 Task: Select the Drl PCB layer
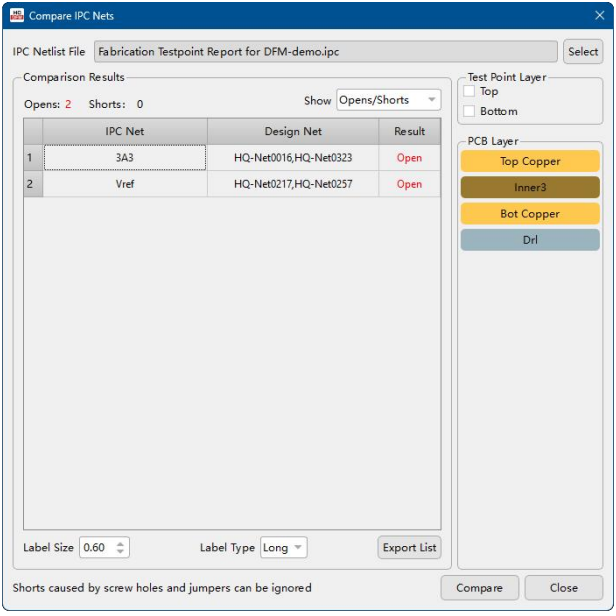[530, 240]
